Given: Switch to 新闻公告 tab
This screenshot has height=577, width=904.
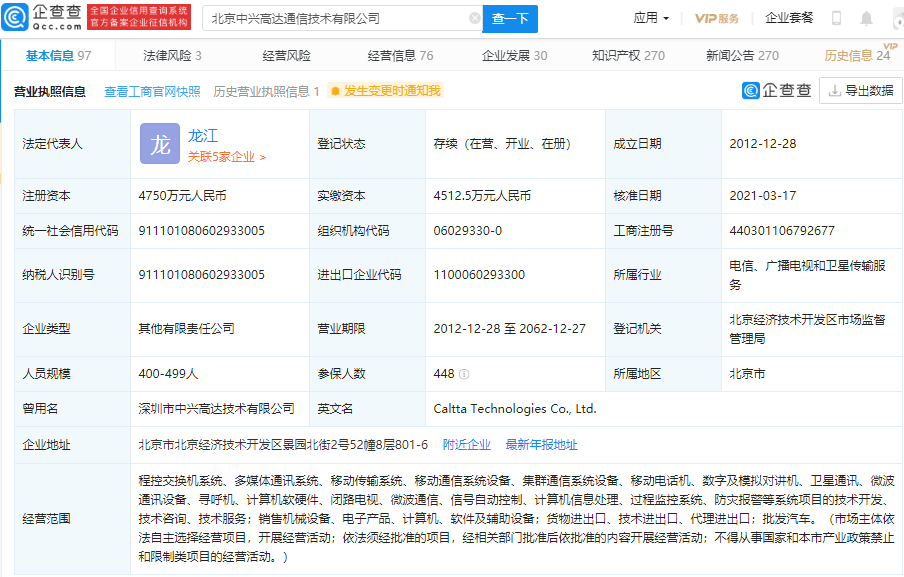Looking at the screenshot, I should [743, 55].
